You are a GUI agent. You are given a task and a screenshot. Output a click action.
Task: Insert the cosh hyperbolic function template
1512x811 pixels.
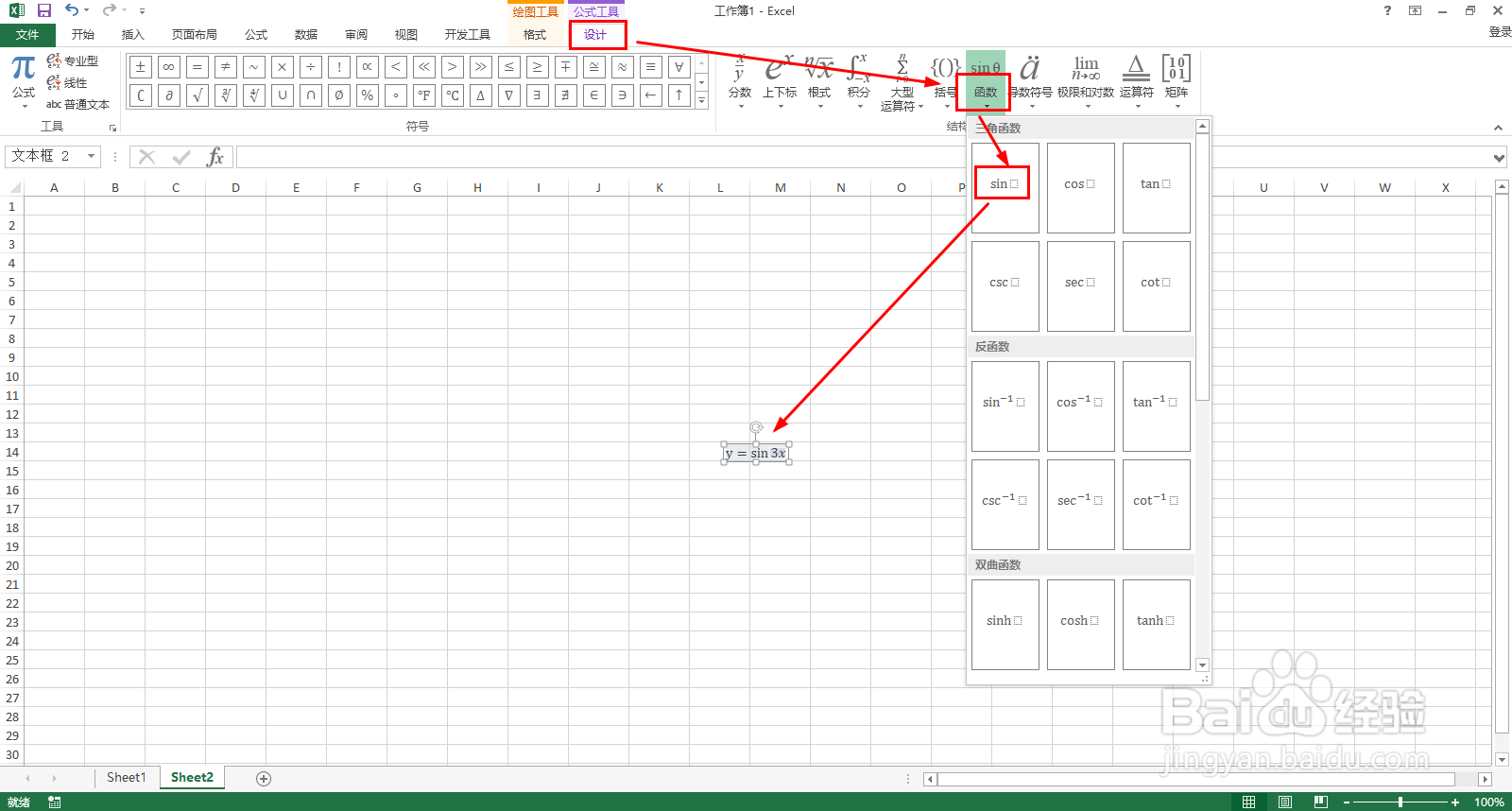tap(1081, 625)
